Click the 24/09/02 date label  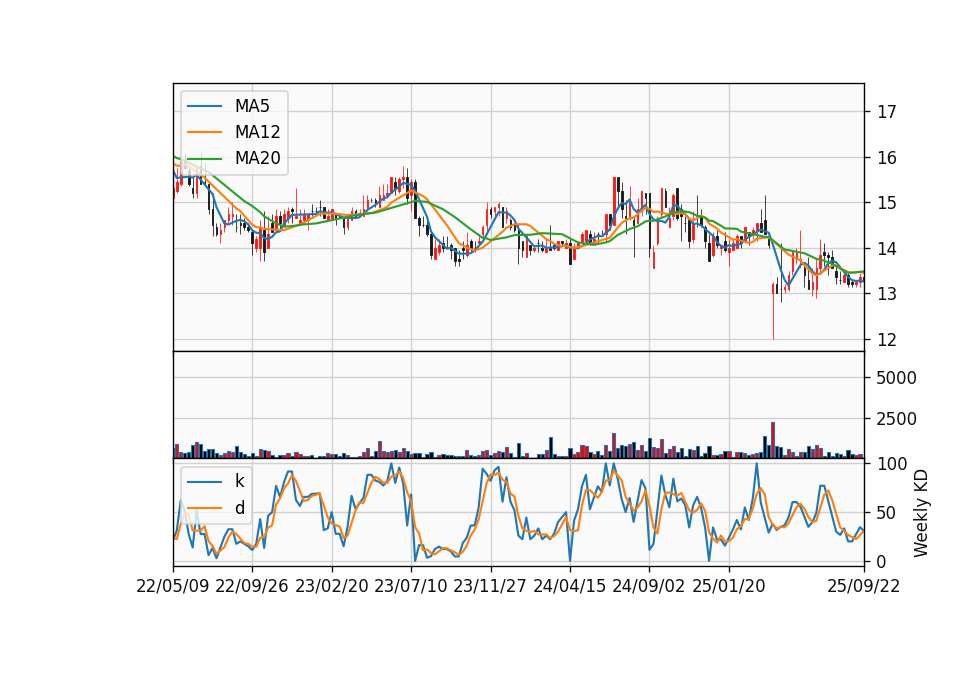[649, 586]
